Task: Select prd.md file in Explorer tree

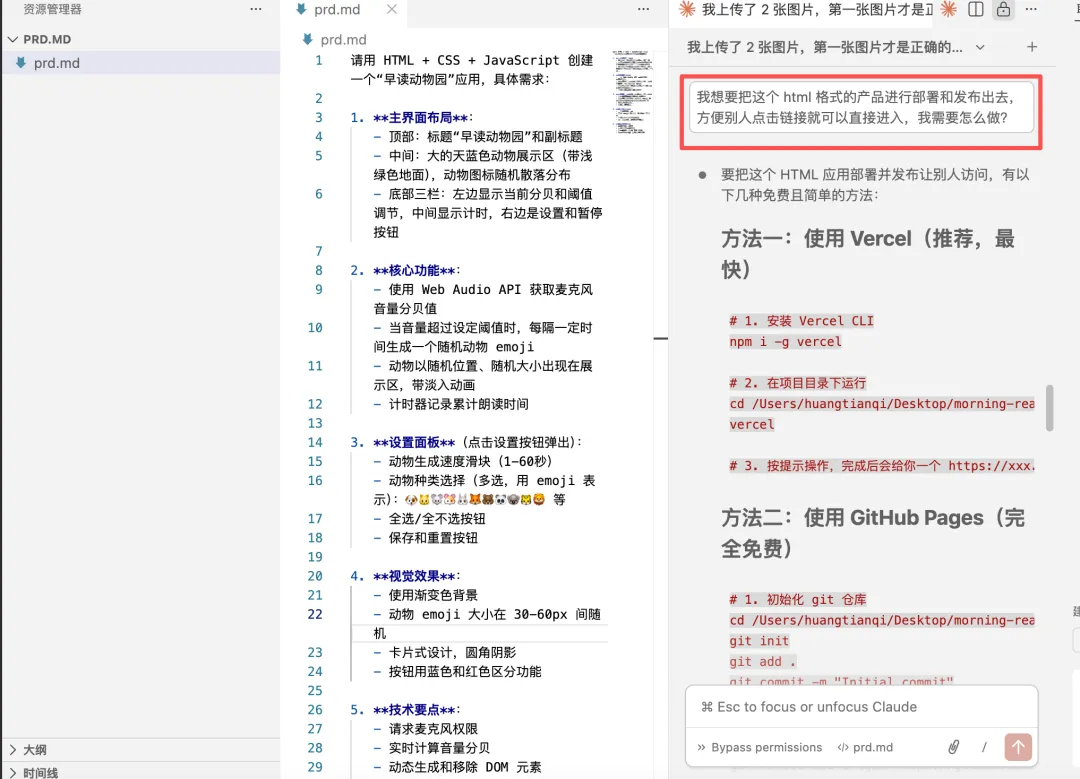Action: [141, 63]
